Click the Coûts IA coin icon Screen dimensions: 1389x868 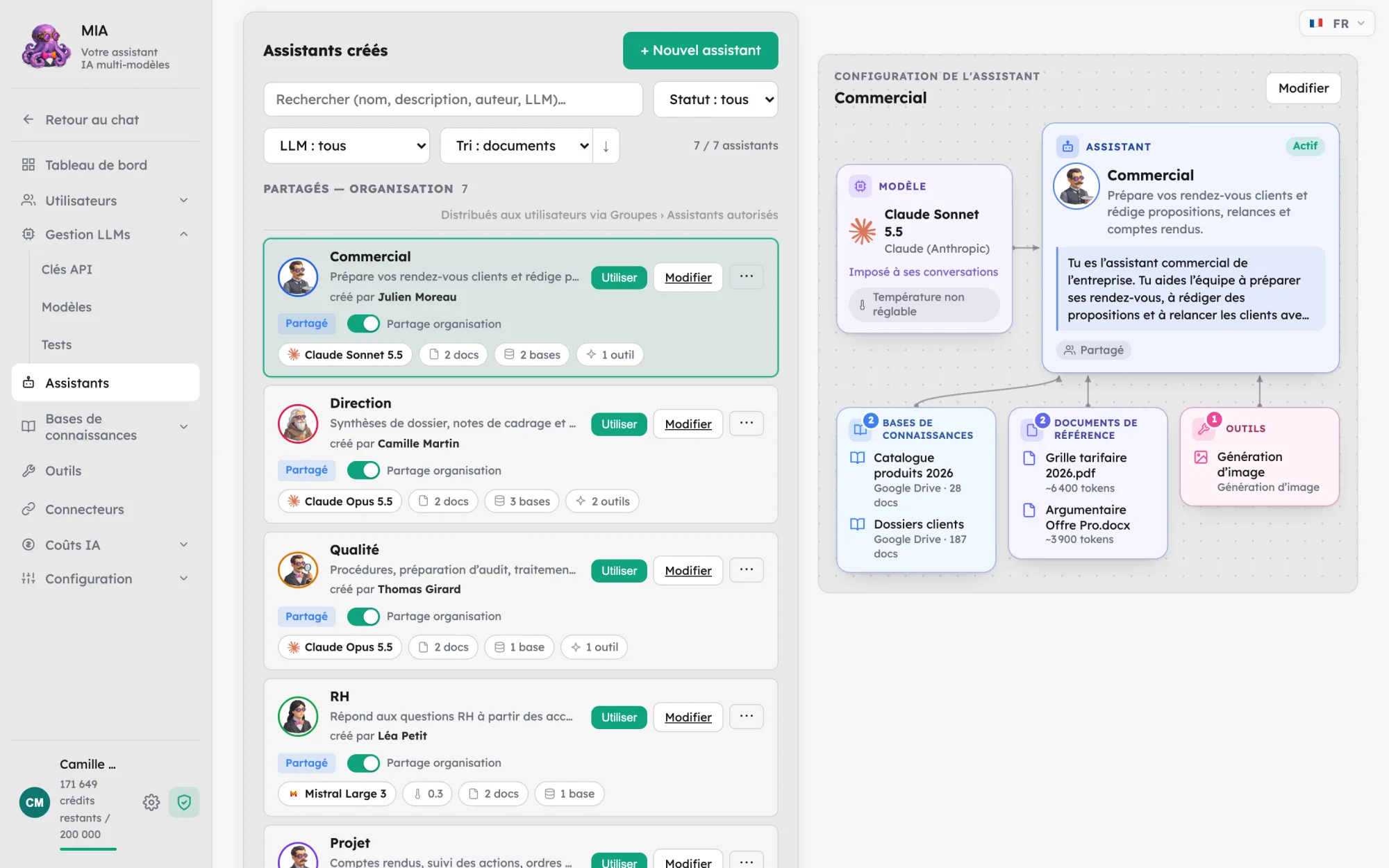[28, 544]
